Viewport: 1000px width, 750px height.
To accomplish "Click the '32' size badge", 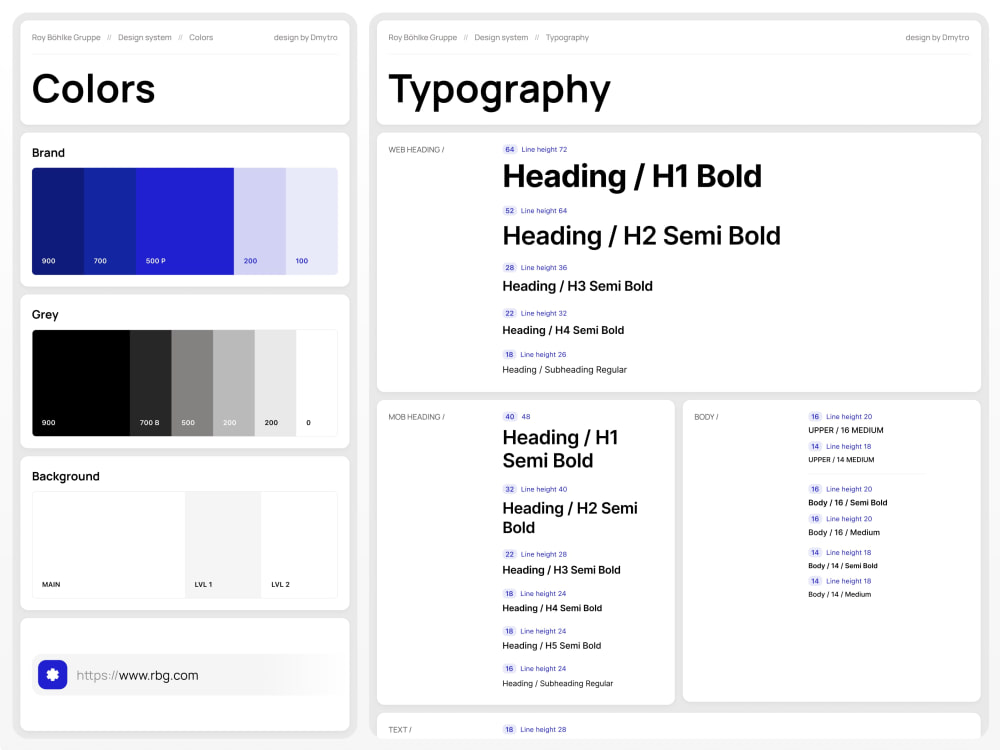I will click(509, 489).
